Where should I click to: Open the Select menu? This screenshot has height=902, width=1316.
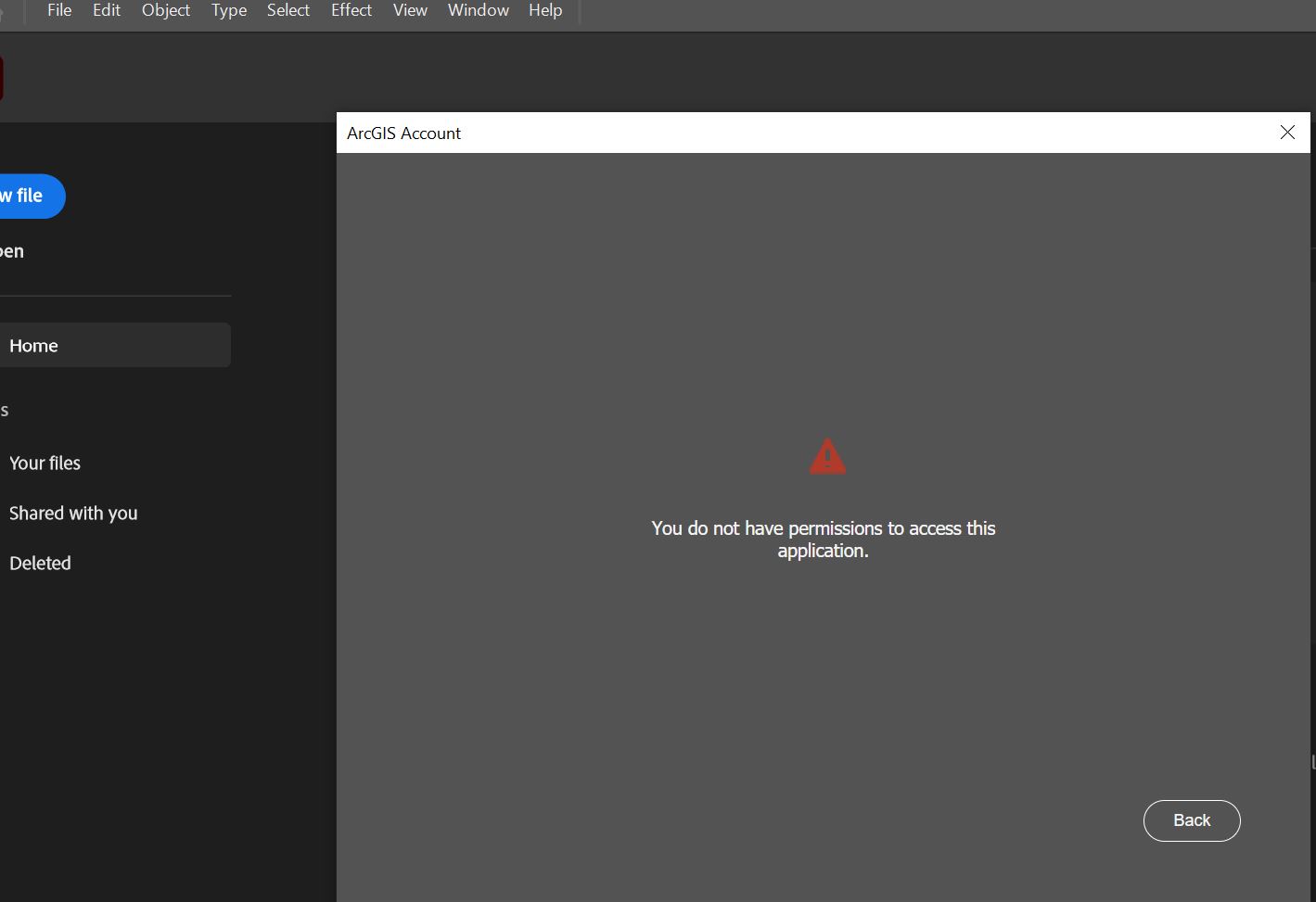point(288,10)
